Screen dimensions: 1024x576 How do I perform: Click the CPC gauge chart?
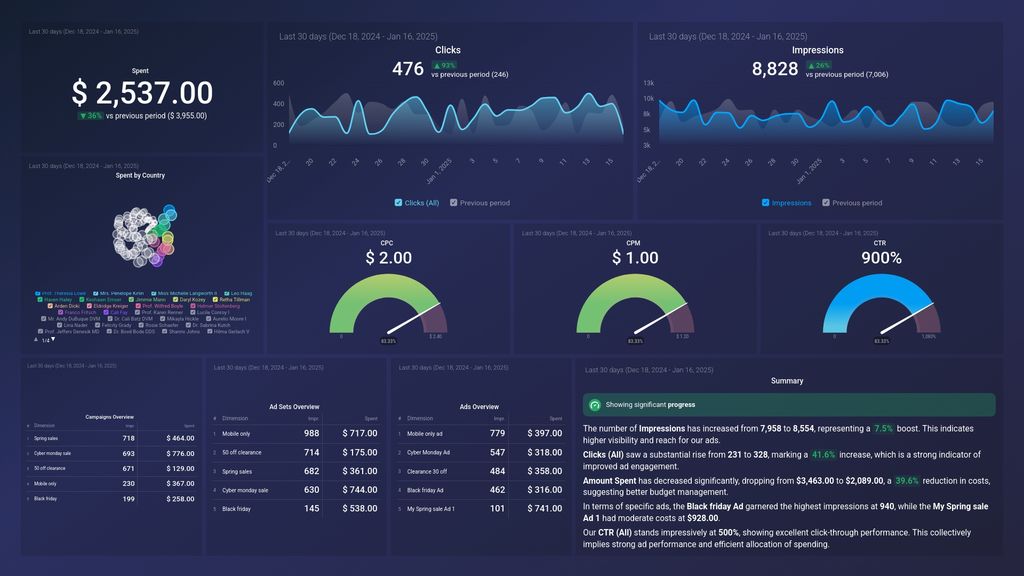[389, 305]
